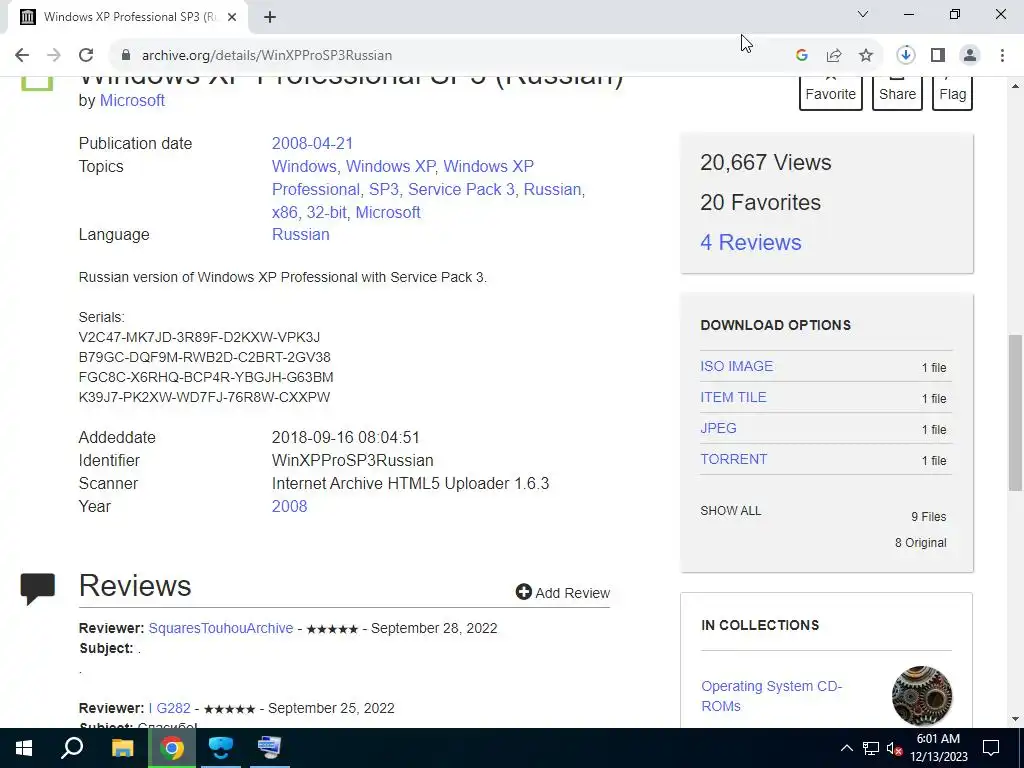1024x768 pixels.
Task: Click the scrollbar up arrow
Action: [x=1015, y=85]
